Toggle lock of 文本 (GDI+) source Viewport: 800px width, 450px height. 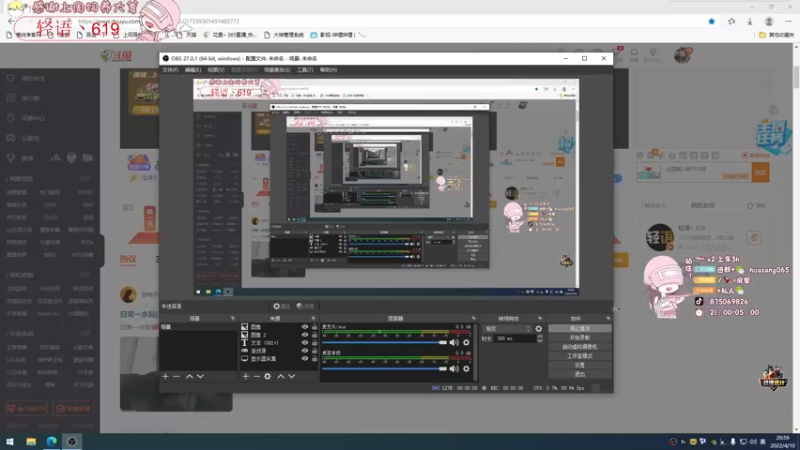314,343
